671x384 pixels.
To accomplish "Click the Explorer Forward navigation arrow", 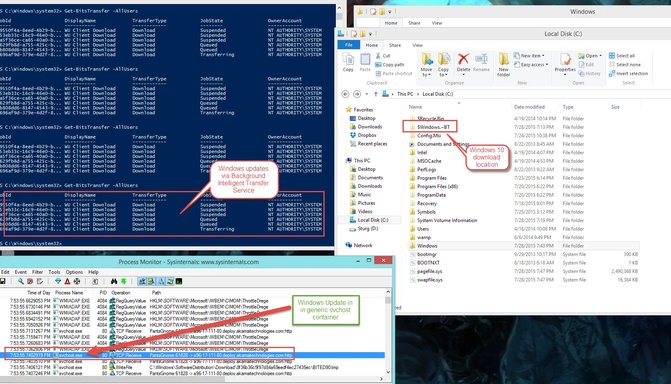I will (357, 94).
